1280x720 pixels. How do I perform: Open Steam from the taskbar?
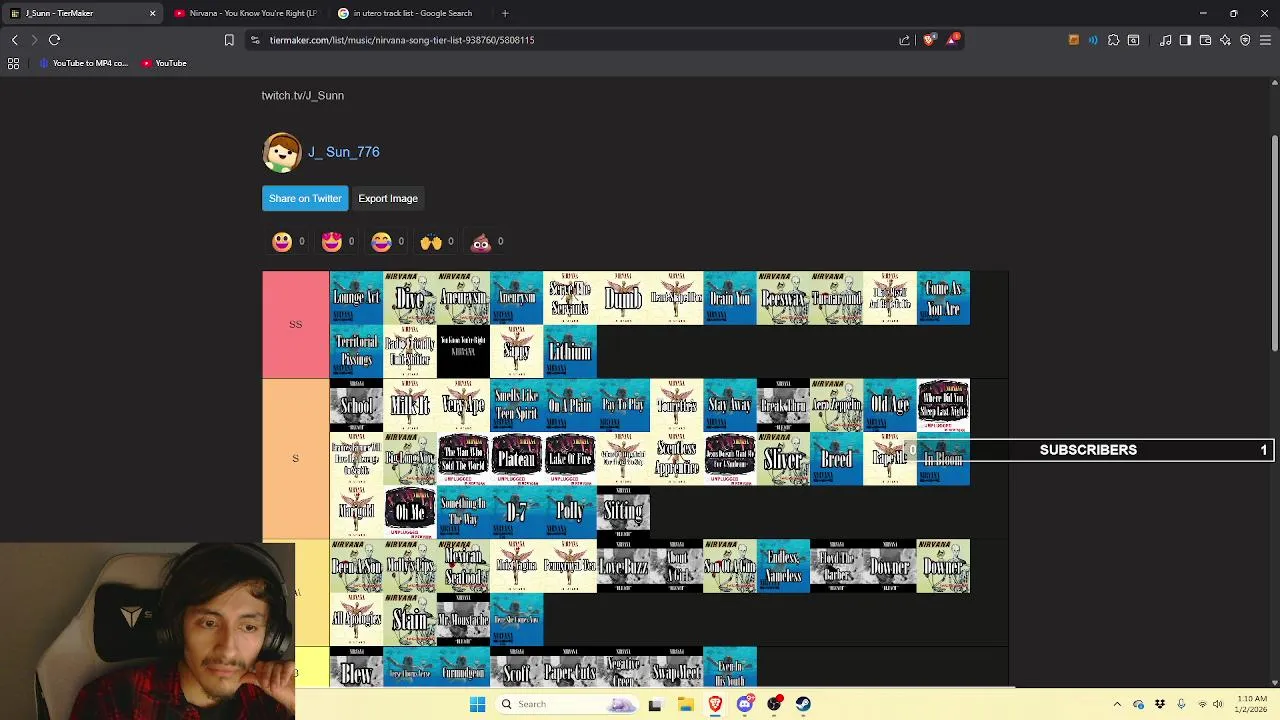pos(803,704)
